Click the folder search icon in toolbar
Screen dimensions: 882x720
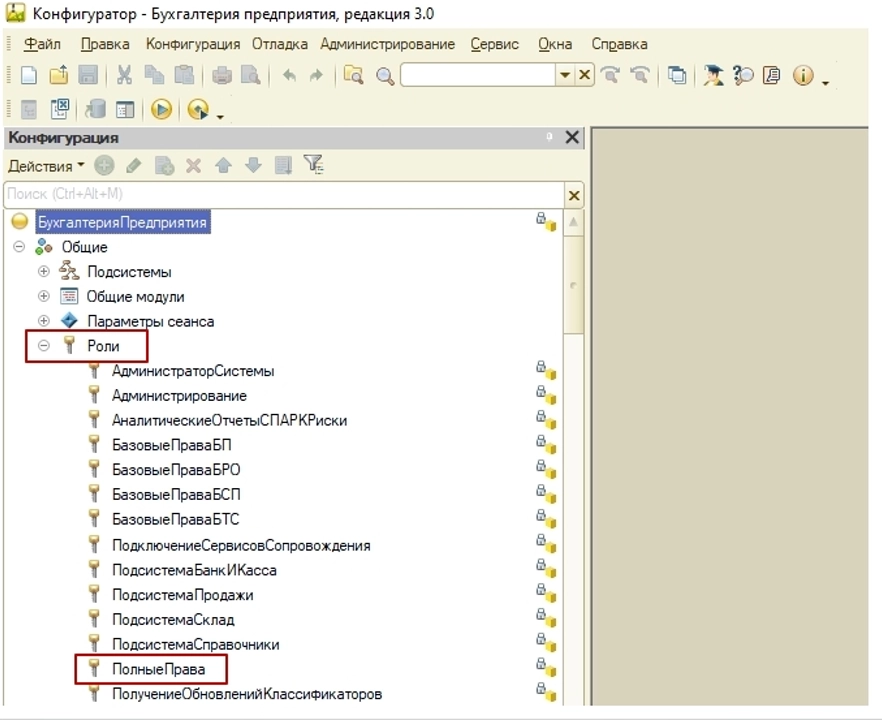(353, 75)
